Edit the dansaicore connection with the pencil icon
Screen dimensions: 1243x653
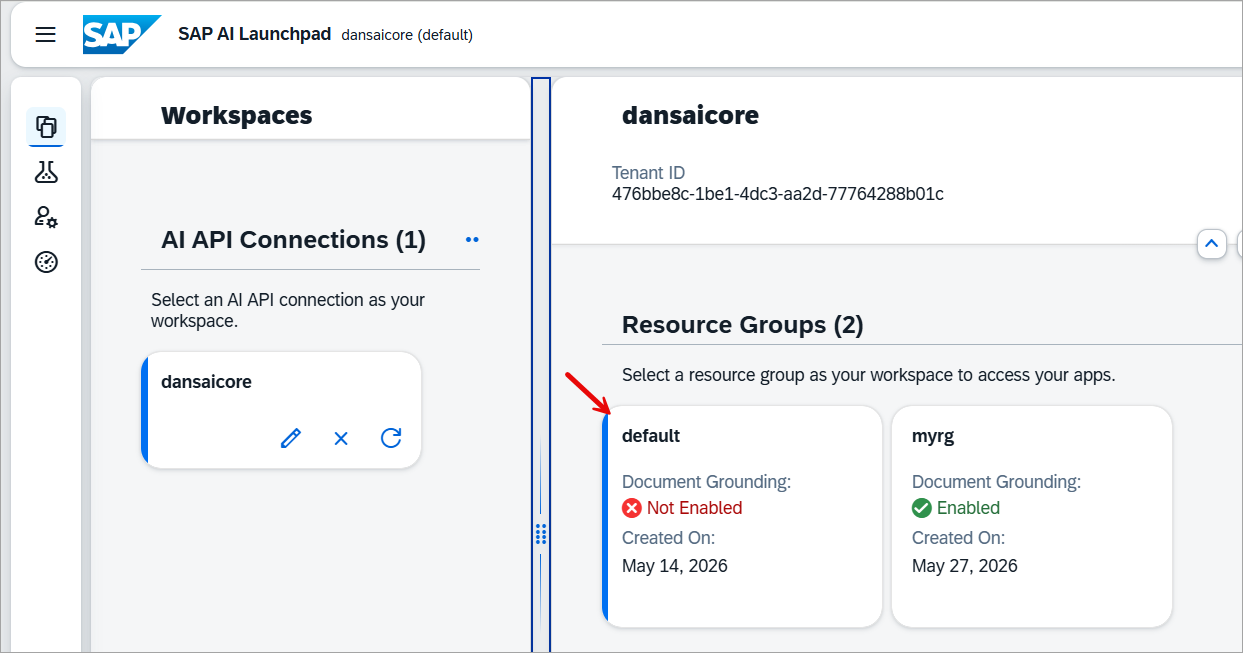pyautogui.click(x=291, y=438)
